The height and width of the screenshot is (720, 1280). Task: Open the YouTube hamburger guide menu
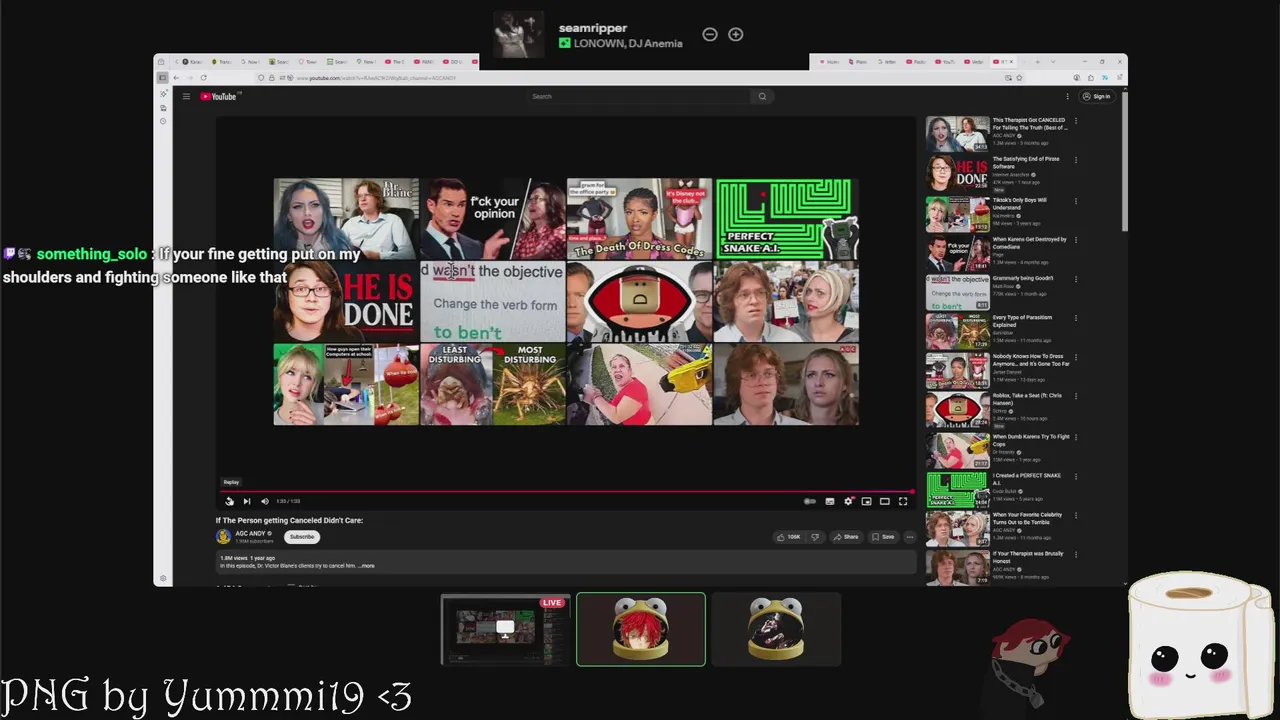(186, 96)
